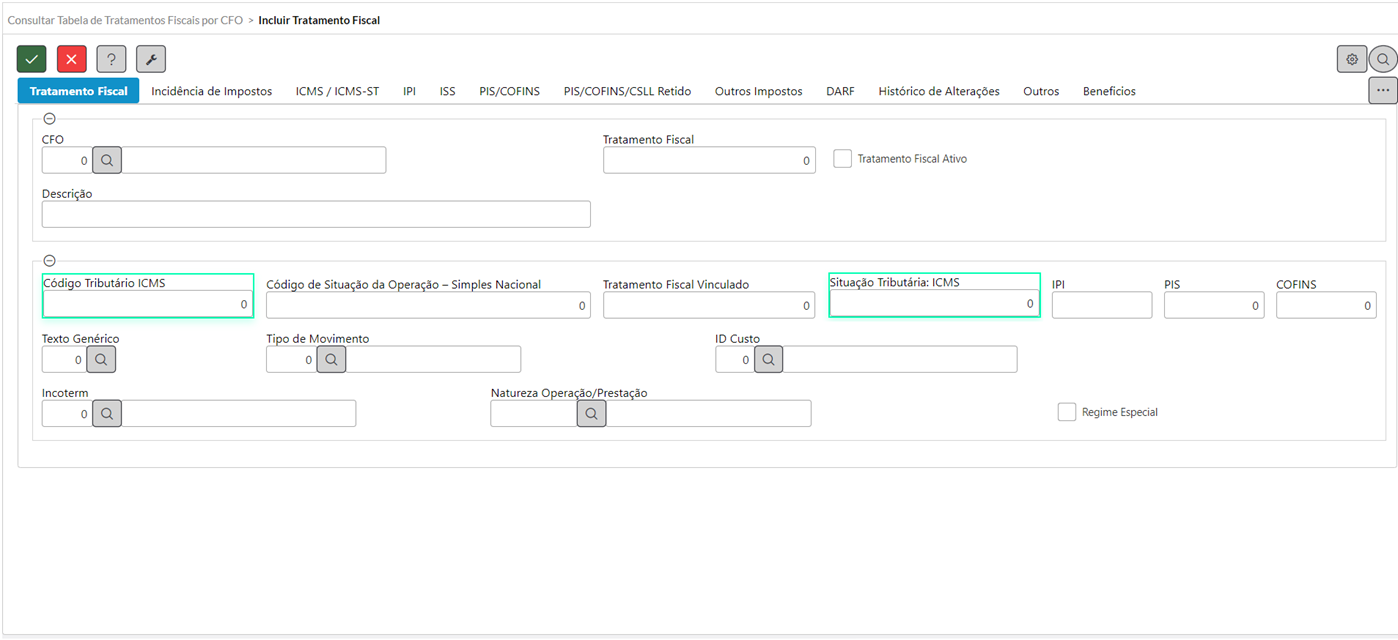
Task: Enable Tratamento Fiscal Ativo checkbox
Action: pyautogui.click(x=843, y=158)
